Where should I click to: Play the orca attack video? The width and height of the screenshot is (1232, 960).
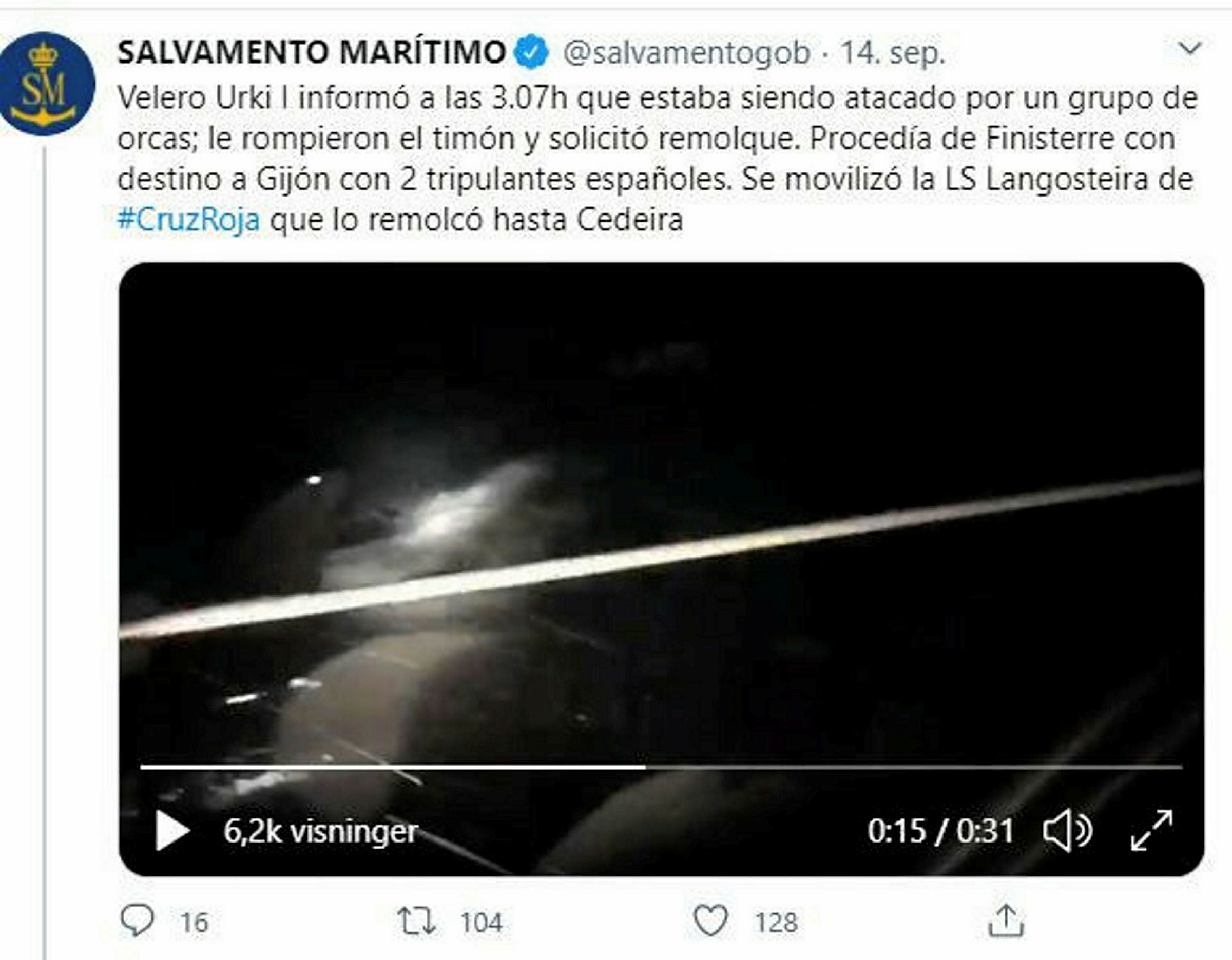pyautogui.click(x=172, y=830)
